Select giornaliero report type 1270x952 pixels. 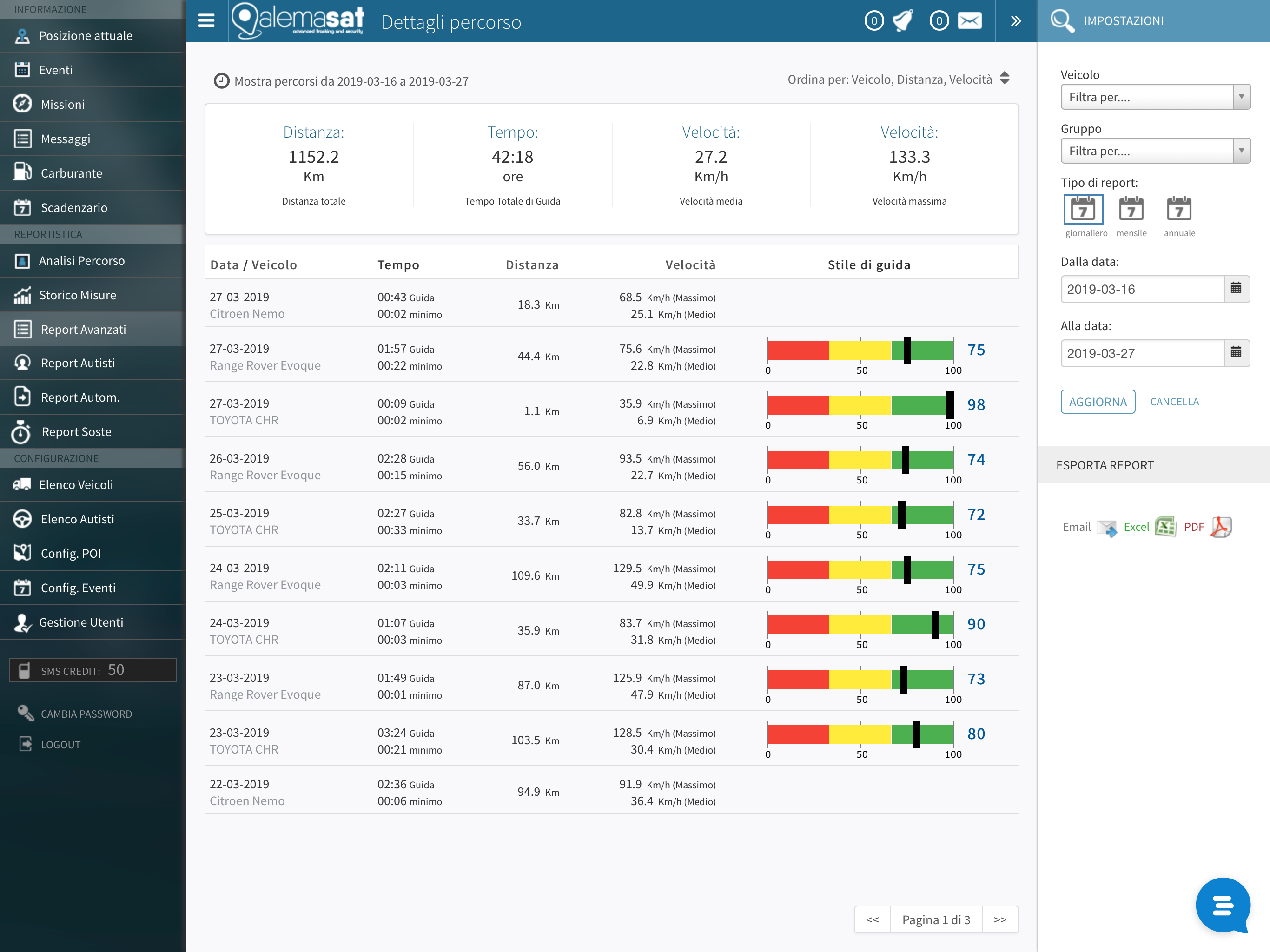(x=1084, y=210)
